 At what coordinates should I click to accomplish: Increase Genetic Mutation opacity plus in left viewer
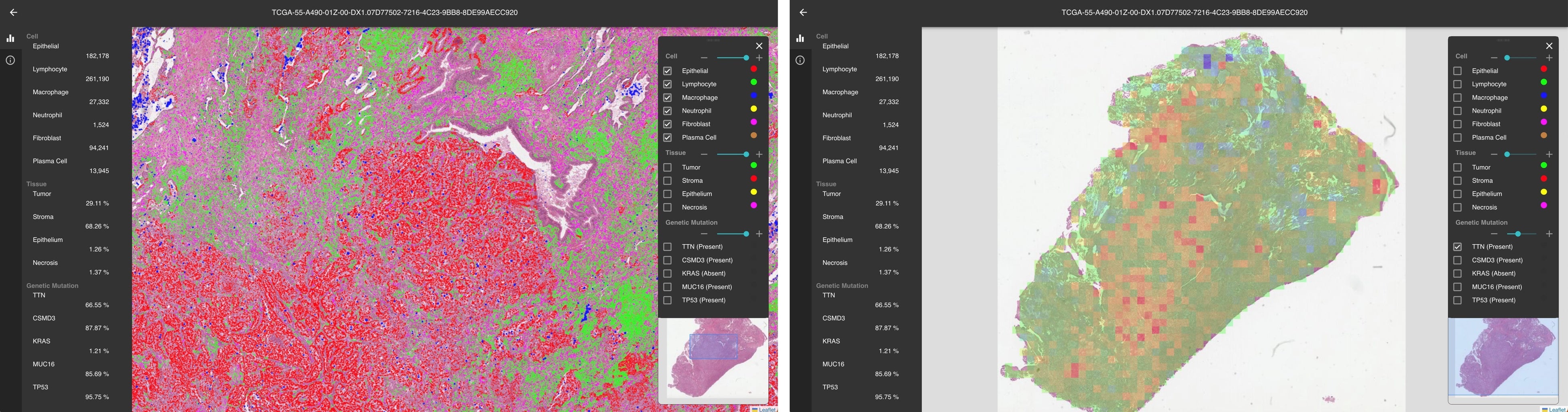[759, 234]
